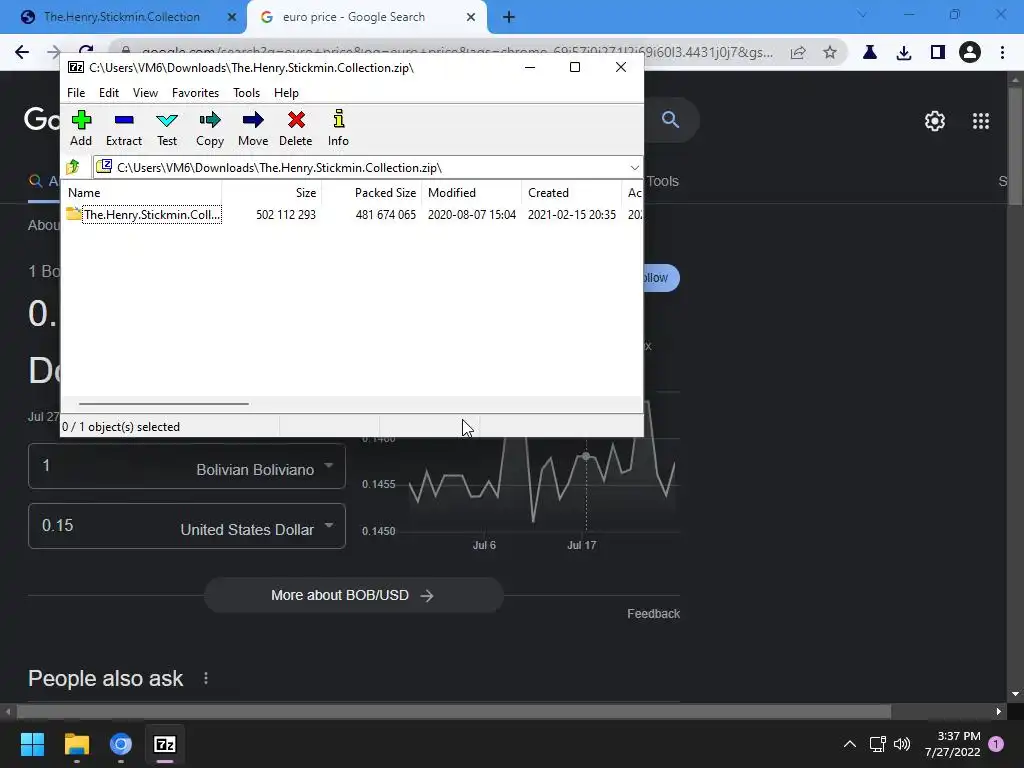Switch to euro price Google Search tab
The width and height of the screenshot is (1024, 768).
(354, 17)
